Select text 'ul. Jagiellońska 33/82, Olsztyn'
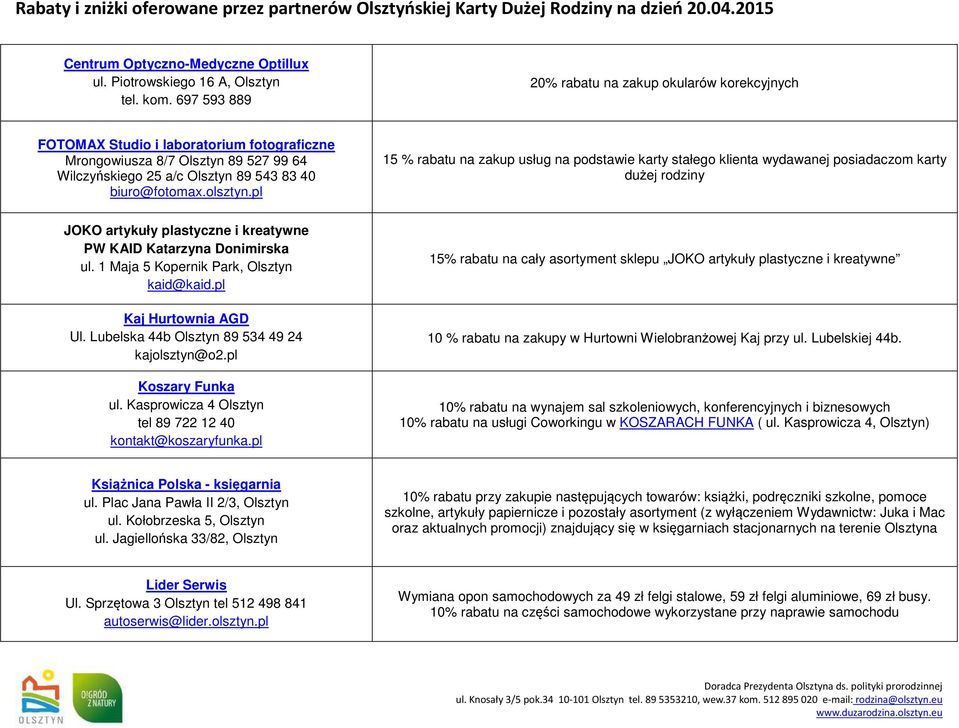This screenshot has height=728, width=959. pyautogui.click(x=186, y=539)
